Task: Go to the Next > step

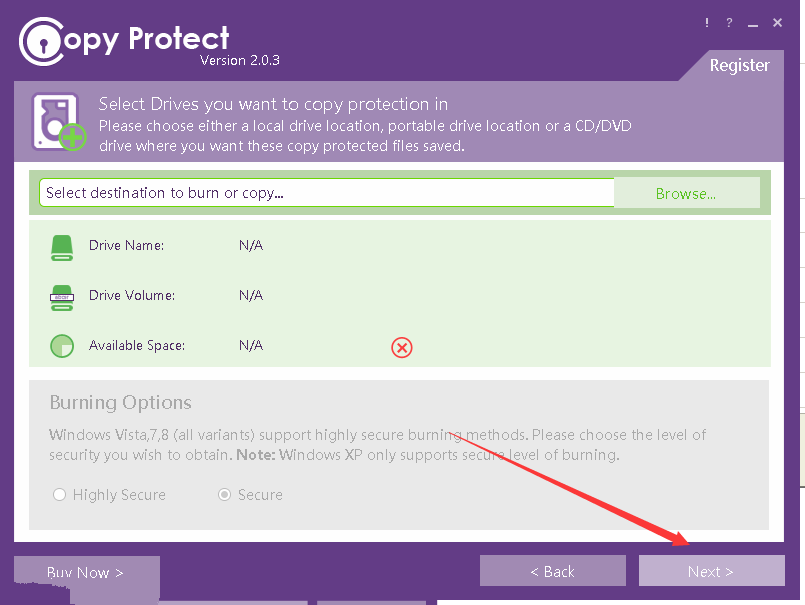Action: (x=712, y=571)
